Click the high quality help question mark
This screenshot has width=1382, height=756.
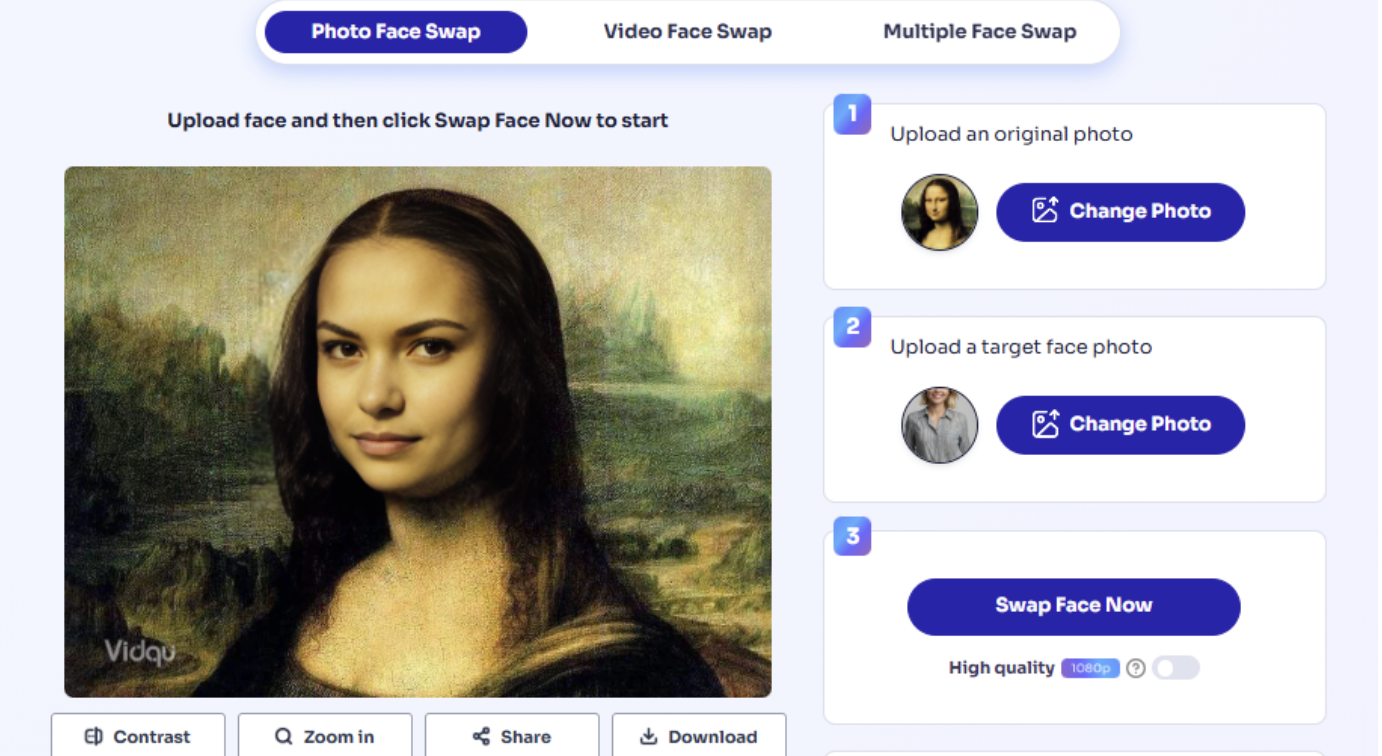point(1136,668)
